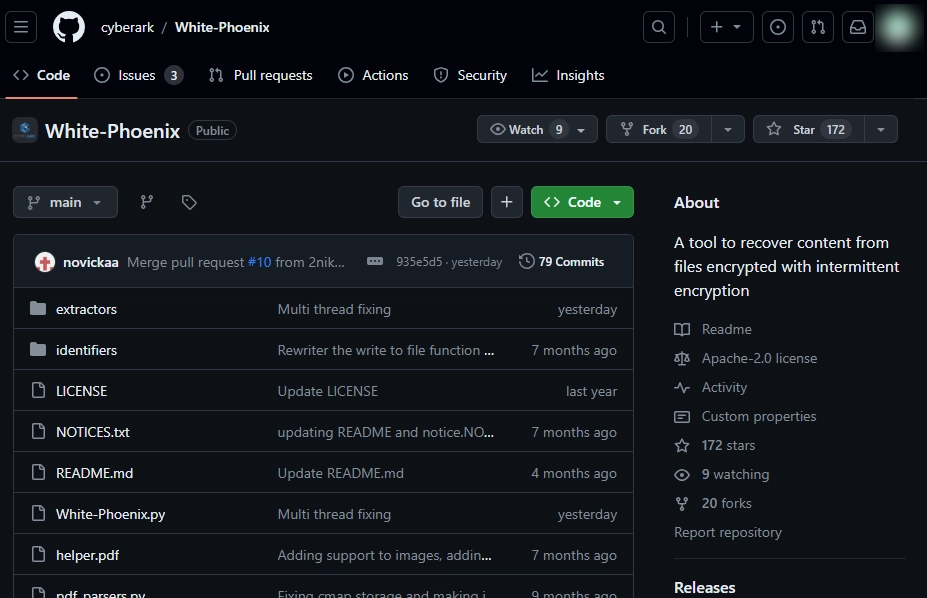Click novickaa's avatar in commit bar
The height and width of the screenshot is (598, 927).
(x=45, y=262)
